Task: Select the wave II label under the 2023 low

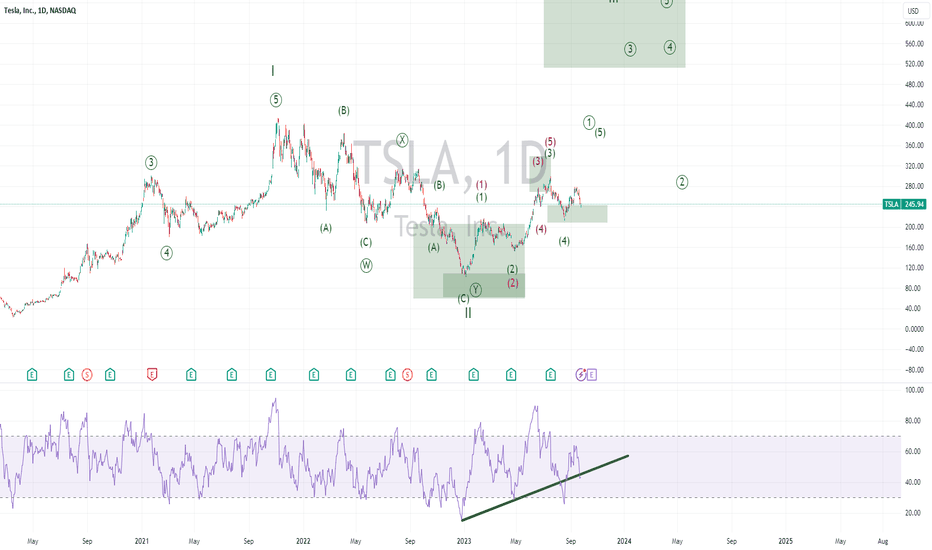Action: click(468, 313)
